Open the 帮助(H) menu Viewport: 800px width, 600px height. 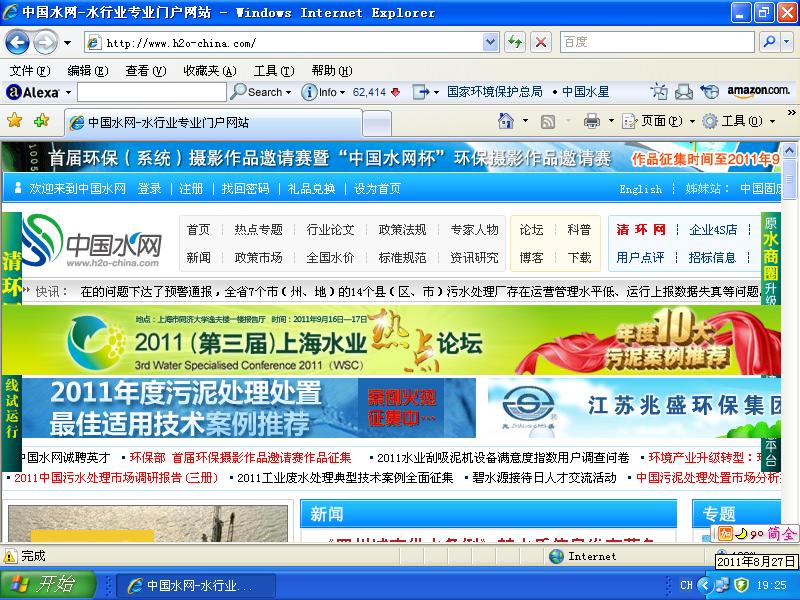click(x=332, y=70)
